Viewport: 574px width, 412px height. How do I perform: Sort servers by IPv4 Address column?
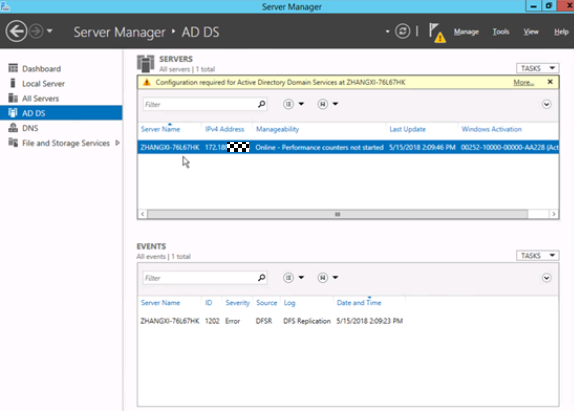(x=224, y=129)
